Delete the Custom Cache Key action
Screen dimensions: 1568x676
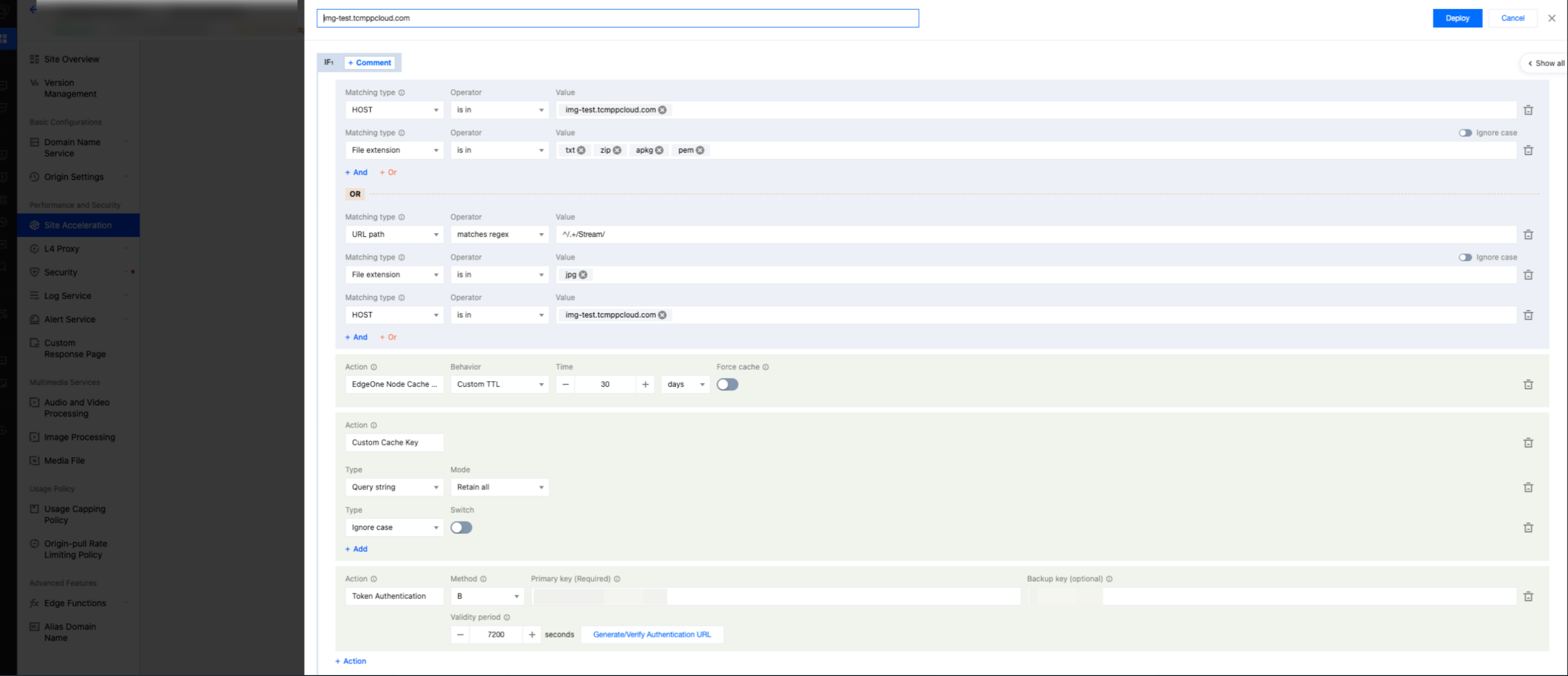tap(1528, 443)
